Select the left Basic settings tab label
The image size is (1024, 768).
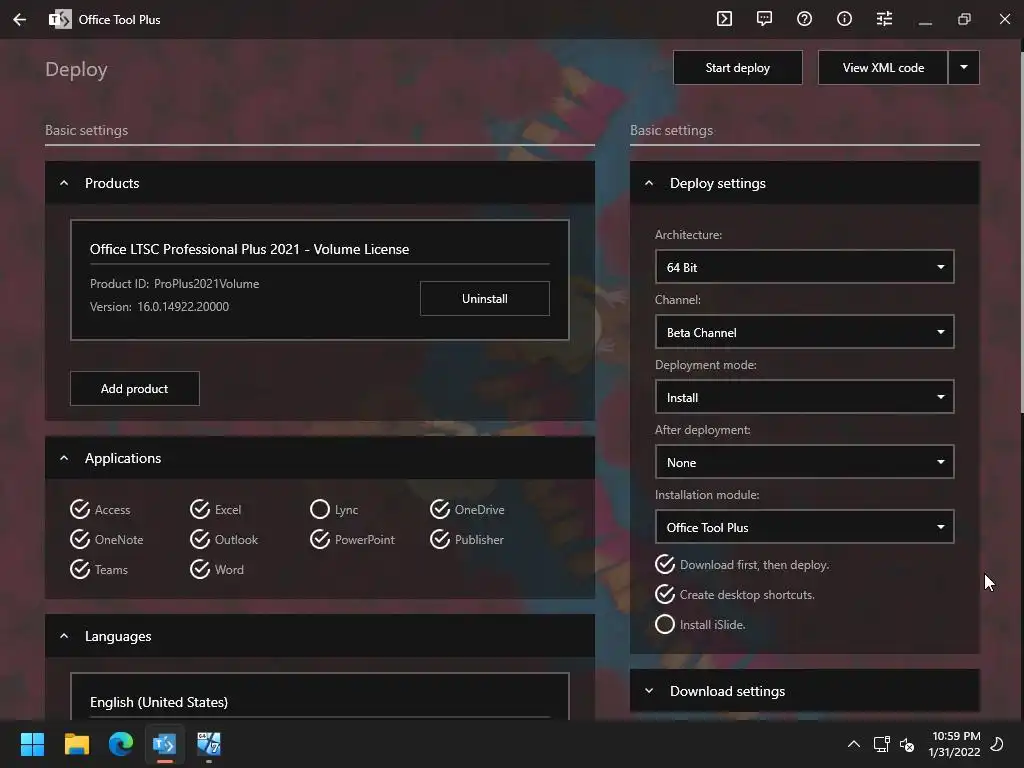pyautogui.click(x=86, y=130)
